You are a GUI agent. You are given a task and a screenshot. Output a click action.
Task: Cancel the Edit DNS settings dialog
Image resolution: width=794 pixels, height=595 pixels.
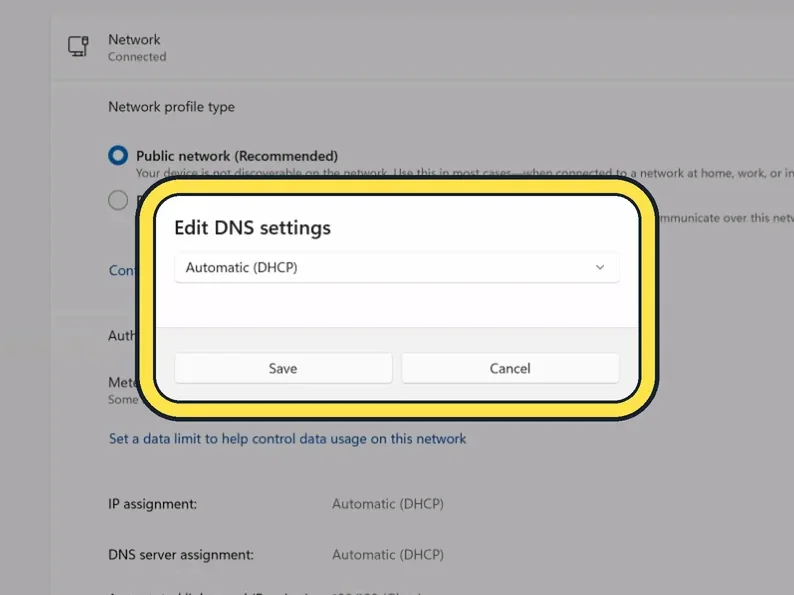[x=510, y=368]
